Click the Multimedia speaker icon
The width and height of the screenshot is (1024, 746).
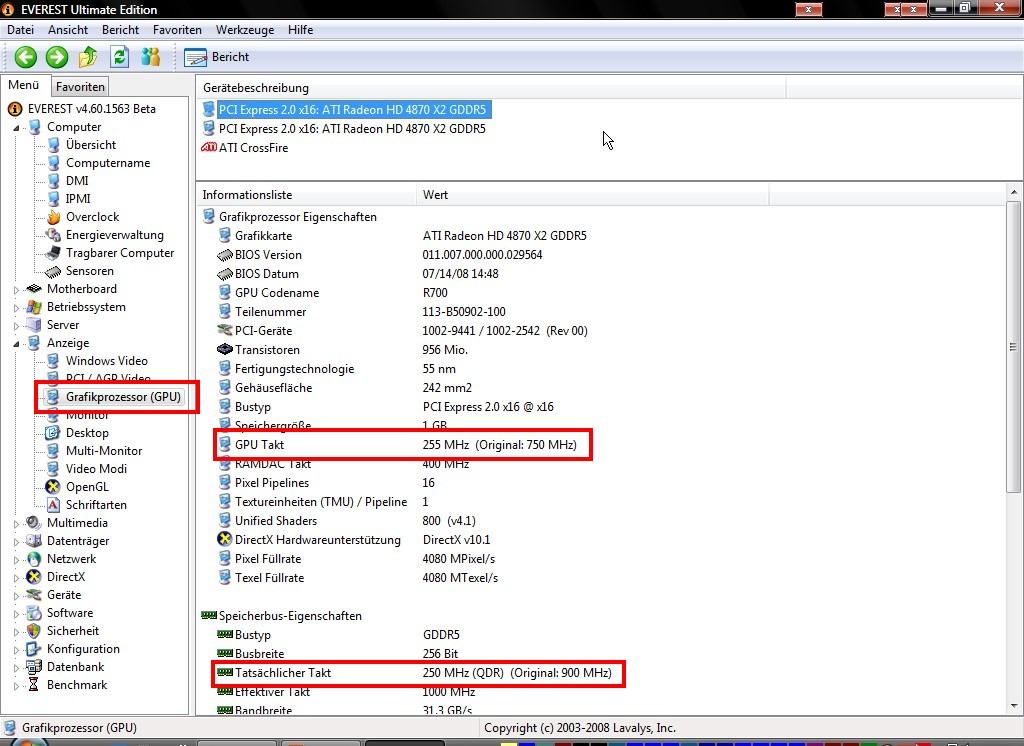tap(33, 523)
